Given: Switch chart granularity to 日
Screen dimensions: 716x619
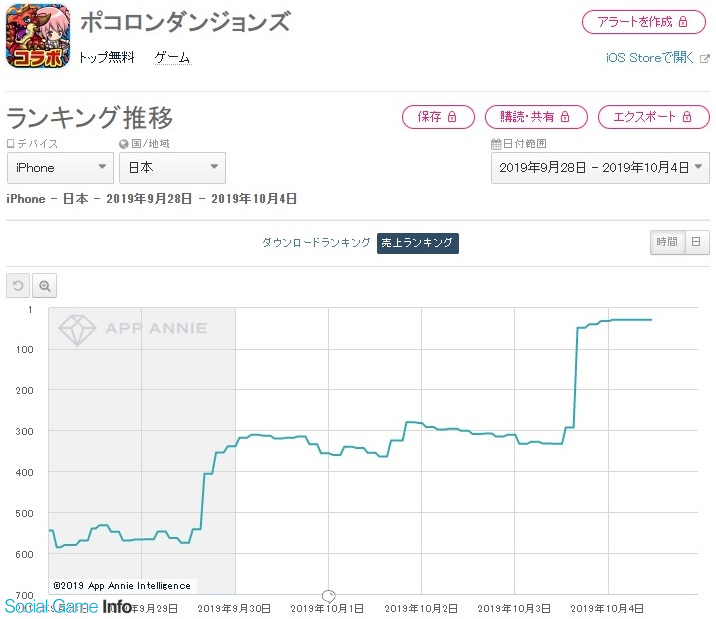Looking at the screenshot, I should (696, 242).
